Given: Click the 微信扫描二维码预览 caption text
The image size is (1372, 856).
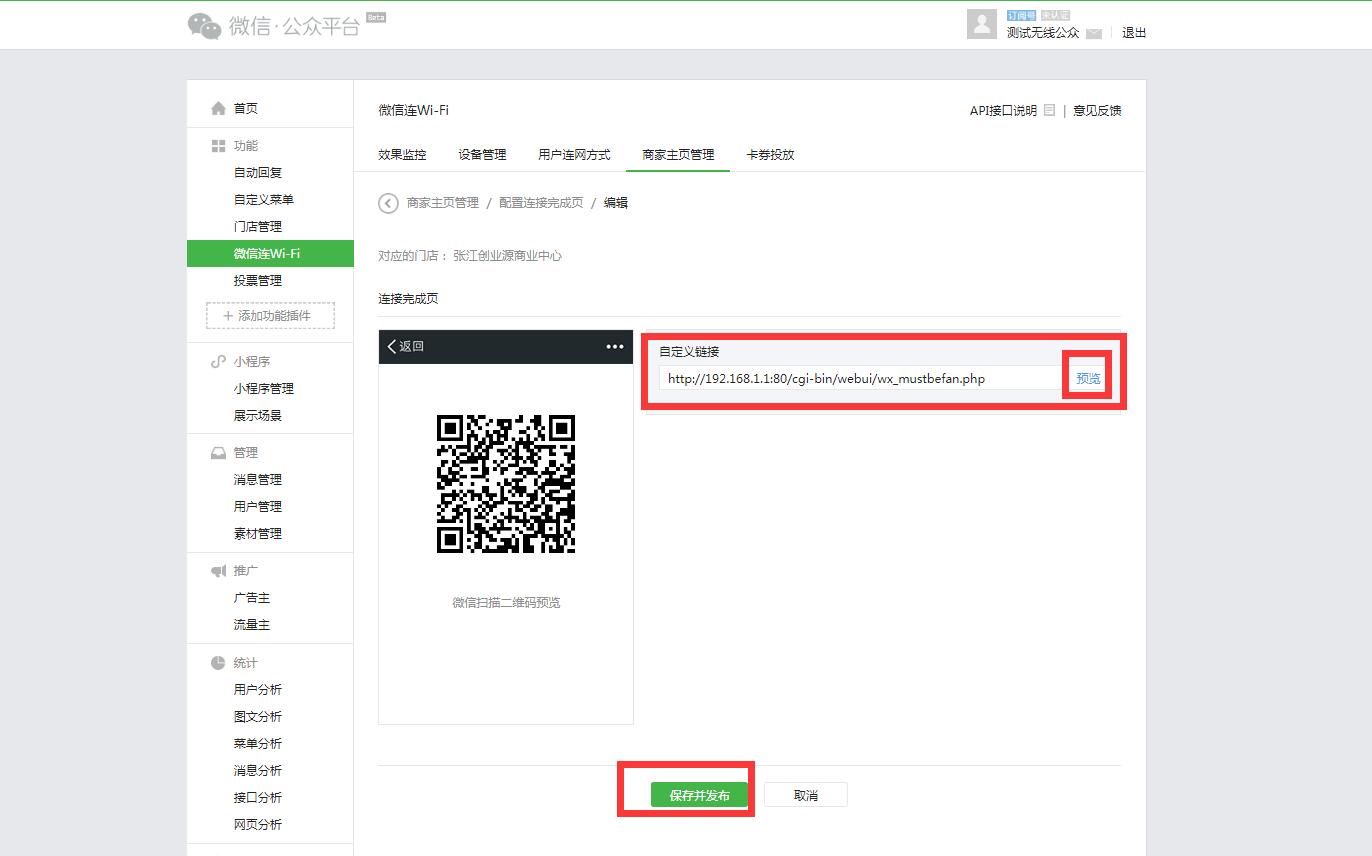Looking at the screenshot, I should click(506, 603).
